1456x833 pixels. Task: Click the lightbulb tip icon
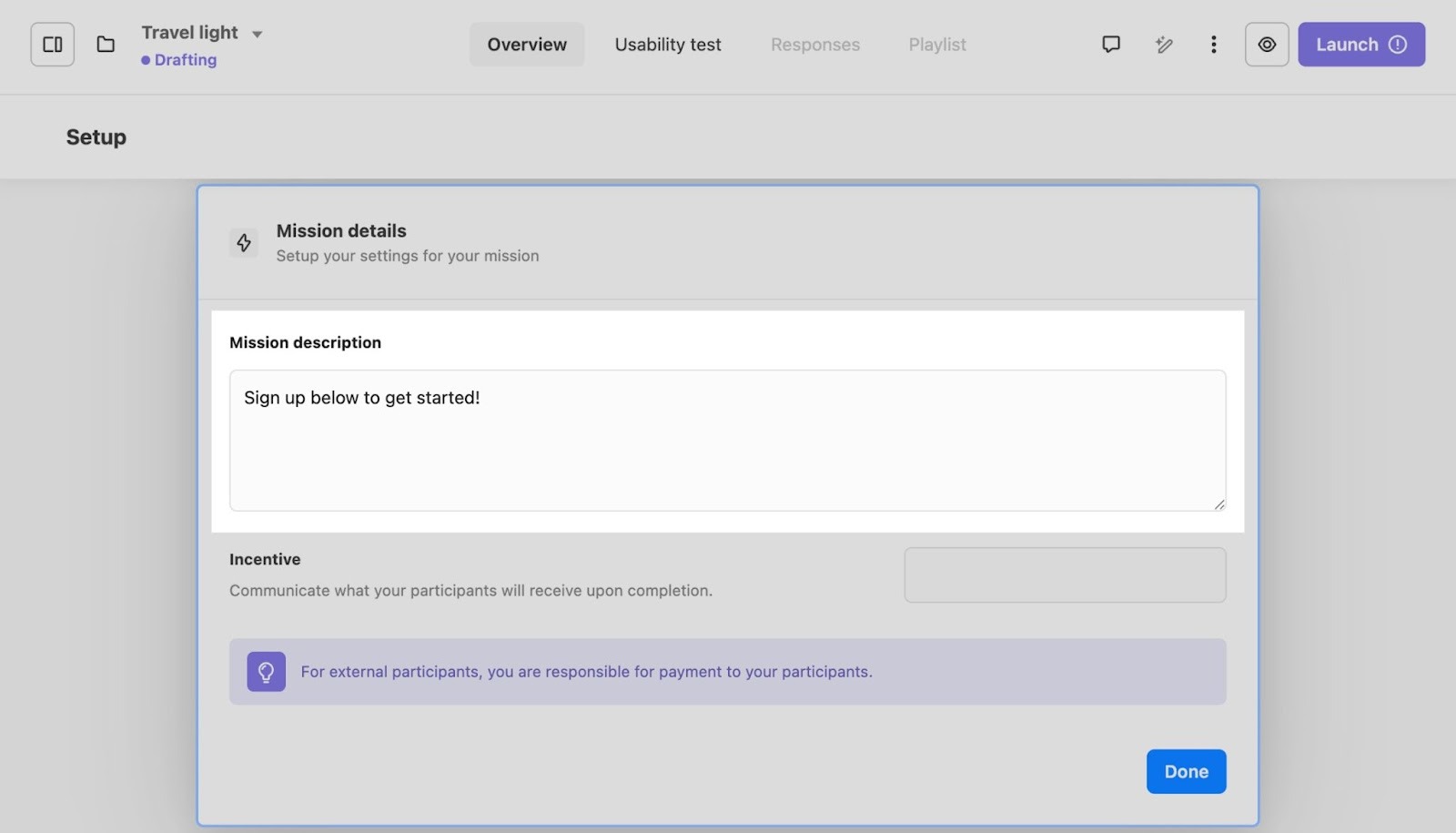(x=266, y=672)
